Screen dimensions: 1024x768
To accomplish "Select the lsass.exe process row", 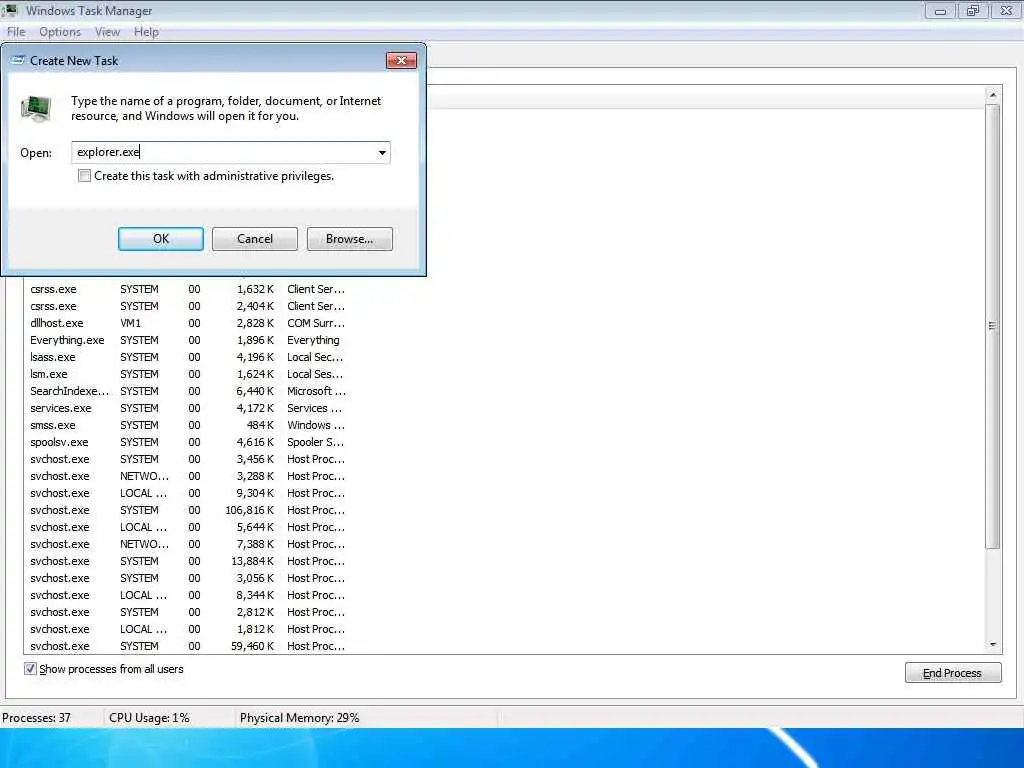I will tap(187, 357).
